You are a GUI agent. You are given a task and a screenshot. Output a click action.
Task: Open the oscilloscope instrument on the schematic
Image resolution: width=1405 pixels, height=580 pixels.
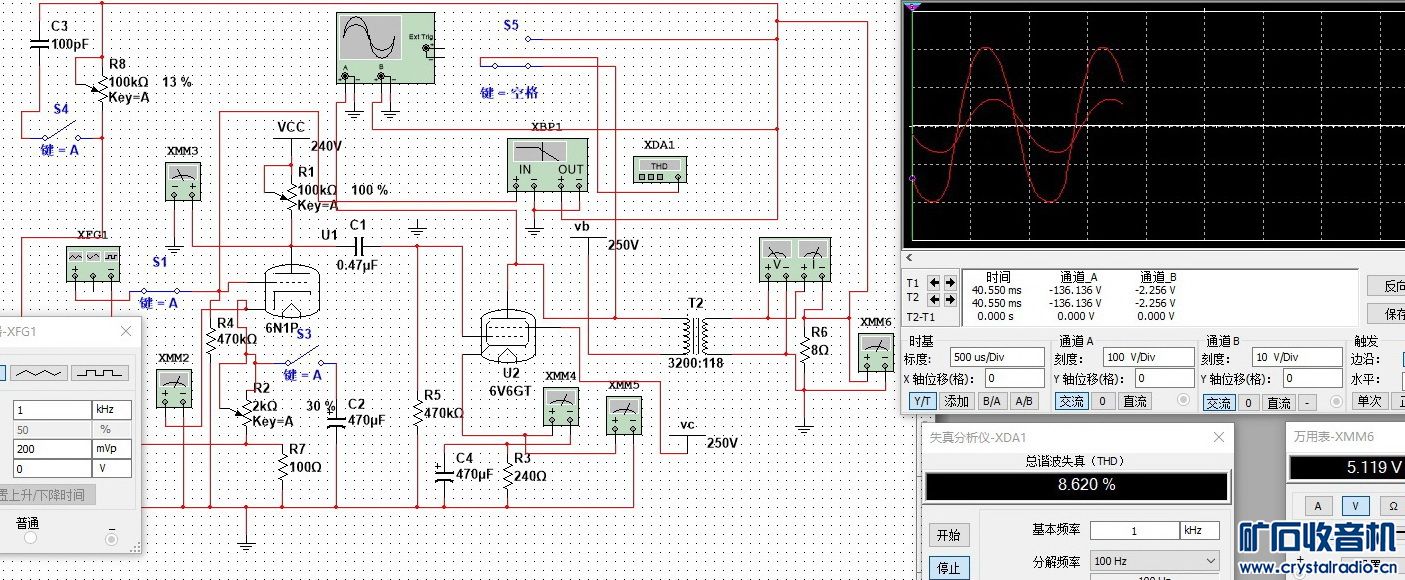[x=385, y=48]
